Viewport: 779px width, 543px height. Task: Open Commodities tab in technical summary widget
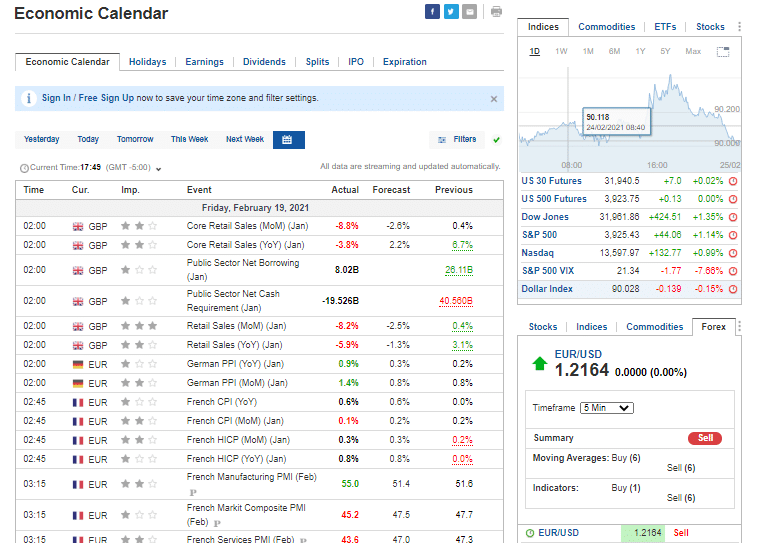coord(654,327)
